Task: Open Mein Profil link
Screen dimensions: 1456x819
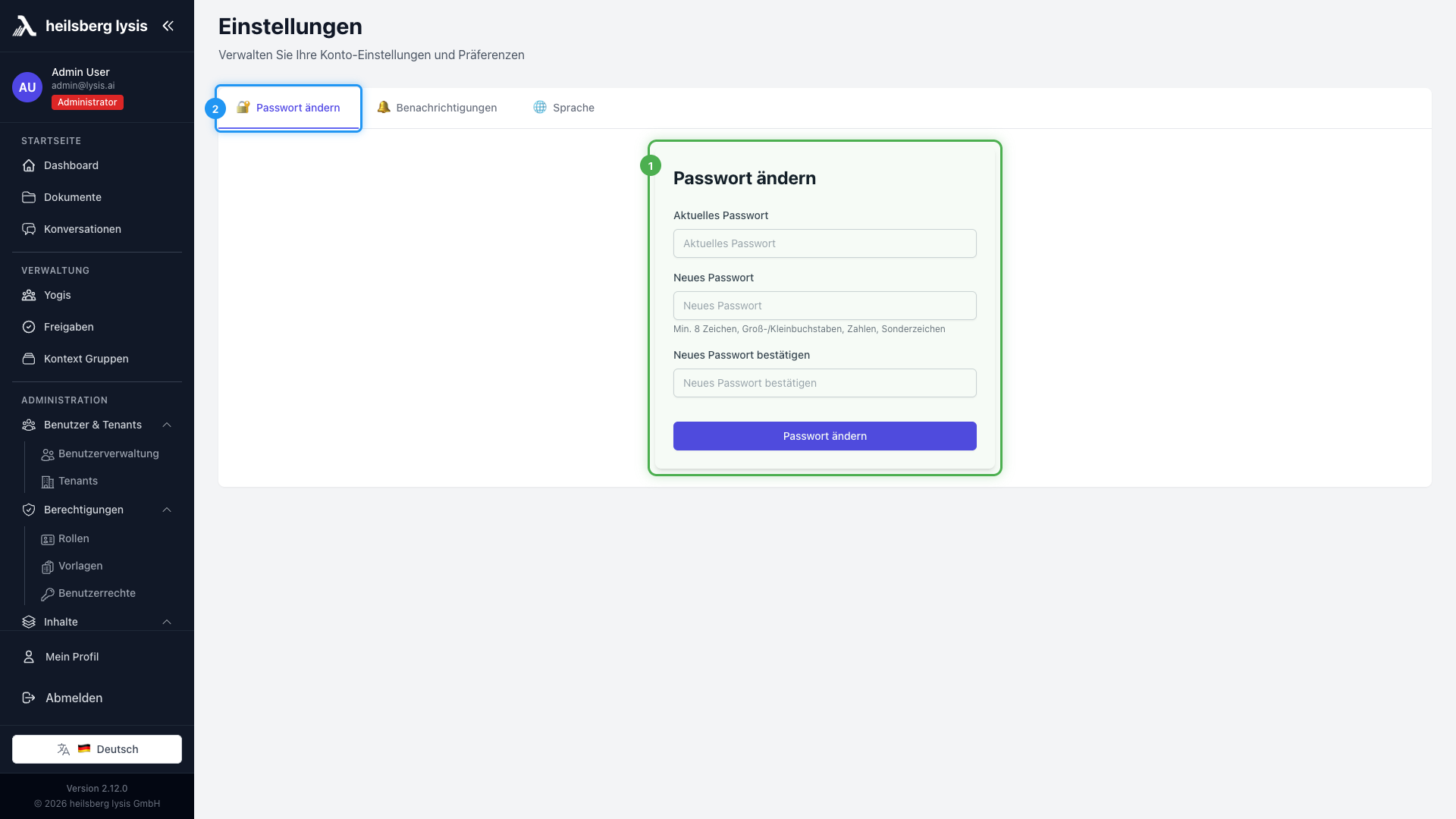Action: click(72, 657)
